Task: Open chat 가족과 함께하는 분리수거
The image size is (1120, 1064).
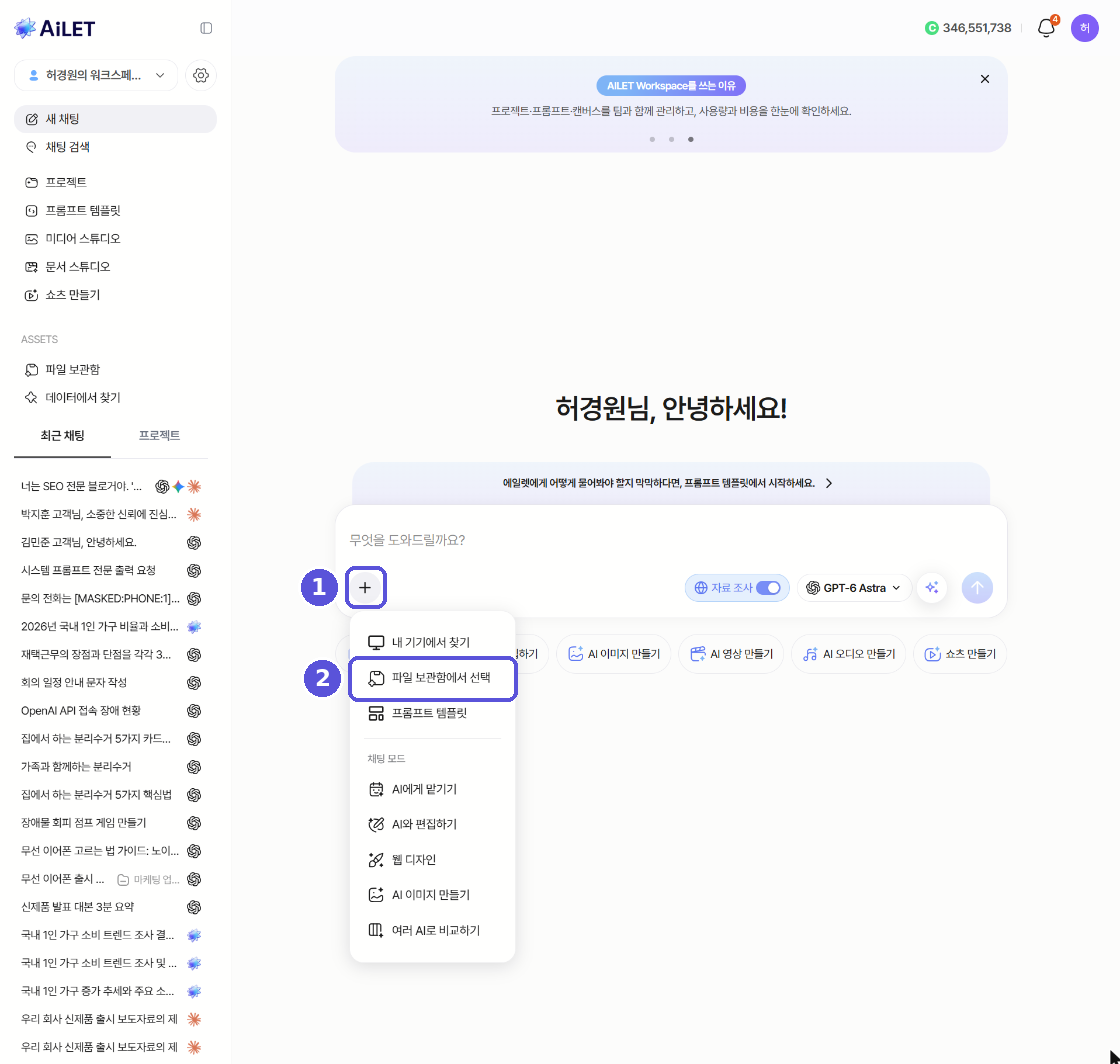Action: 111,767
